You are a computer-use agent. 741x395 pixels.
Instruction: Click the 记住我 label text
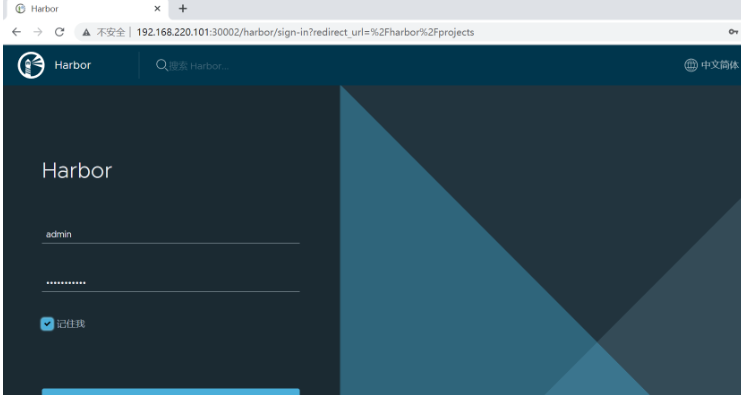tap(71, 324)
